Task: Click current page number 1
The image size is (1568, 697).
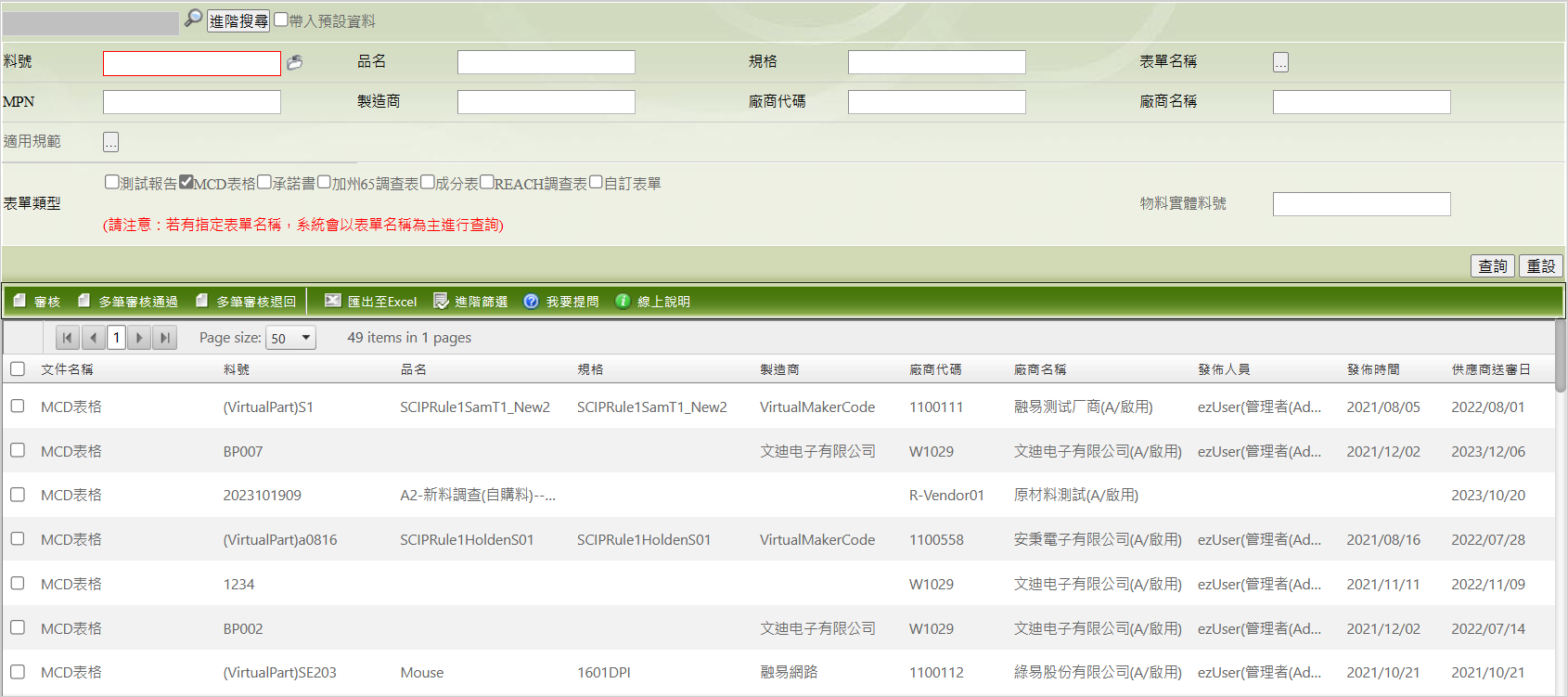Action: pos(116,338)
